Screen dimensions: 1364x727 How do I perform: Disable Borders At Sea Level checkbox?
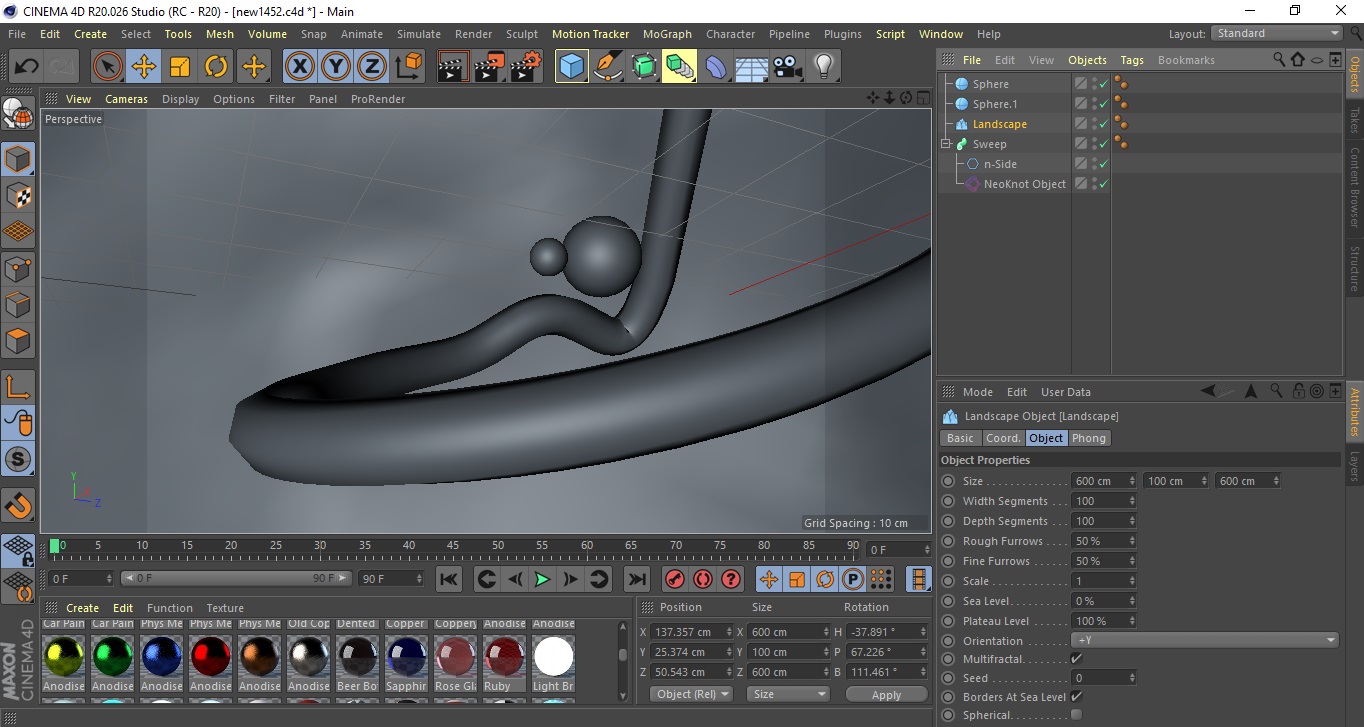tap(1076, 697)
